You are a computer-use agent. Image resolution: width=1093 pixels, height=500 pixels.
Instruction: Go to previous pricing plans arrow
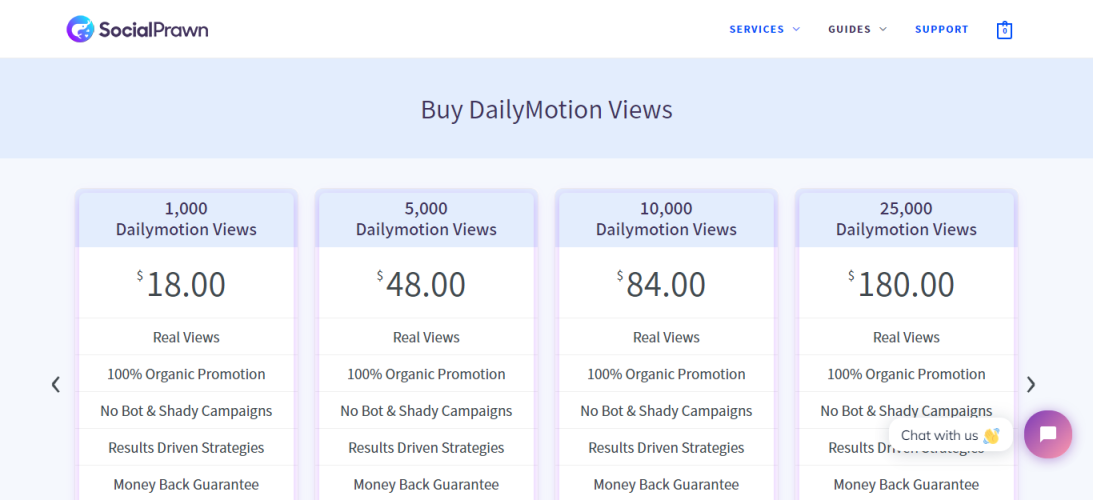56,384
